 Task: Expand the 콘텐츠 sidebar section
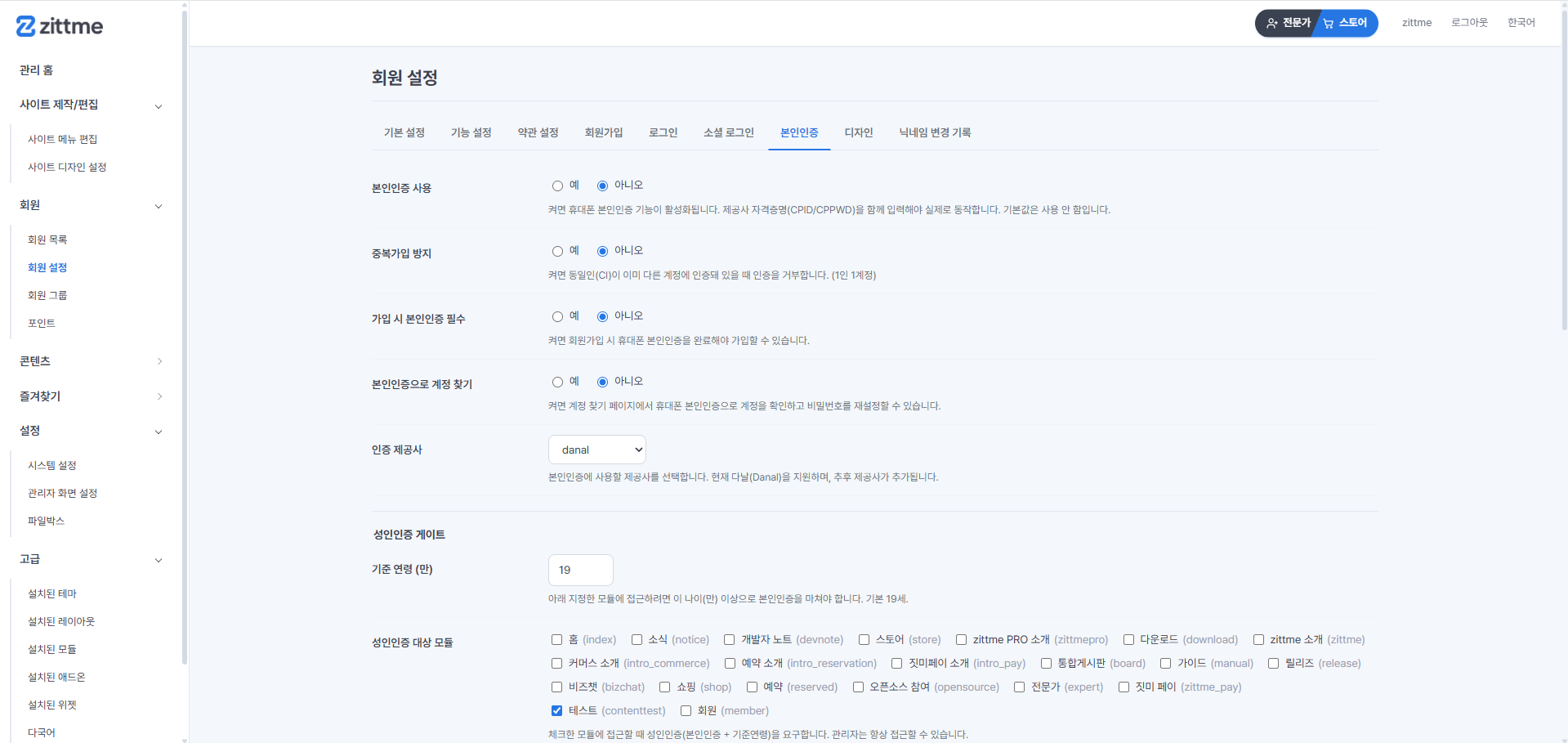159,361
